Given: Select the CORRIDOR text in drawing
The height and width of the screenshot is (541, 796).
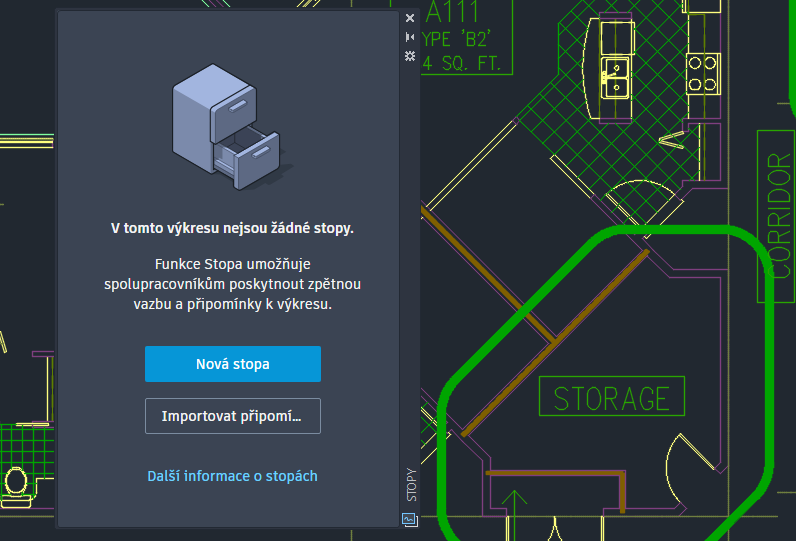Looking at the screenshot, I should point(780,216).
